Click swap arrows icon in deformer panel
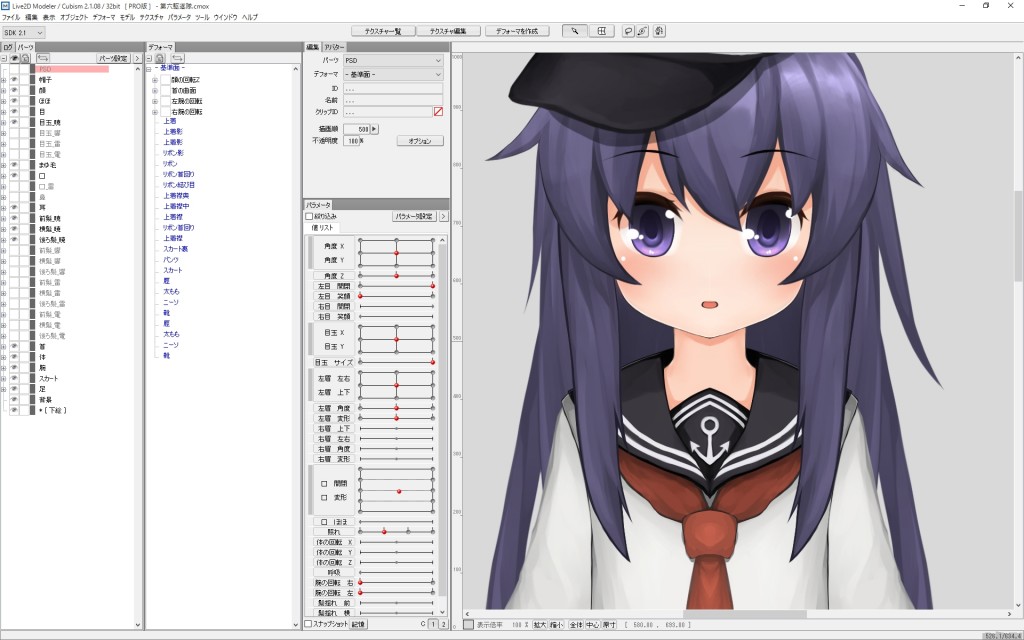This screenshot has width=1024, height=640. [178, 58]
